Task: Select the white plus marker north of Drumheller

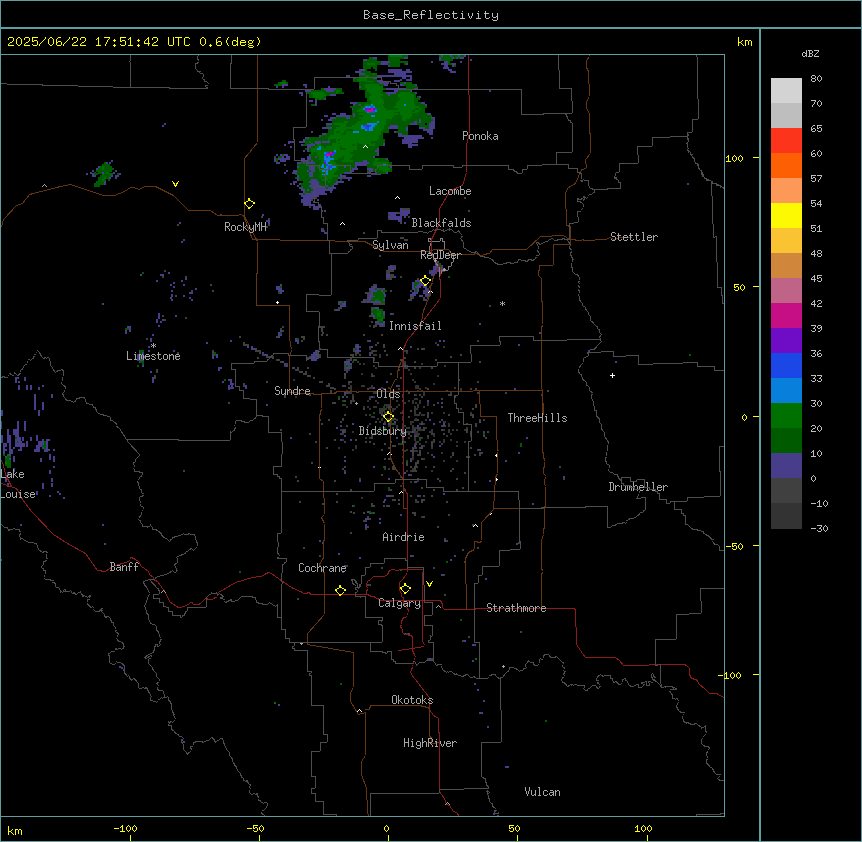Action: (612, 375)
